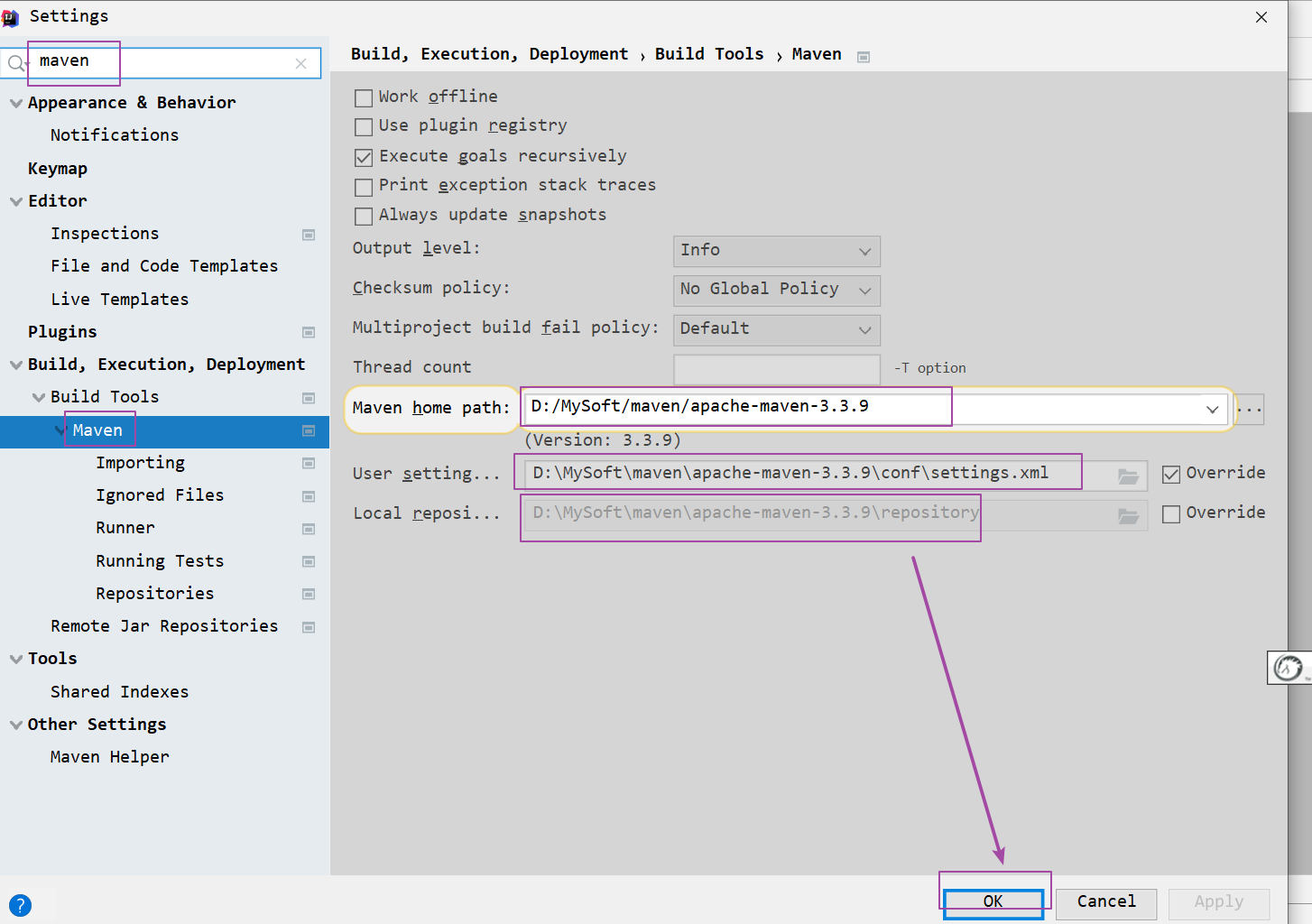This screenshot has height=924, width=1312.
Task: Clear the maven search text with X icon
Action: point(300,63)
